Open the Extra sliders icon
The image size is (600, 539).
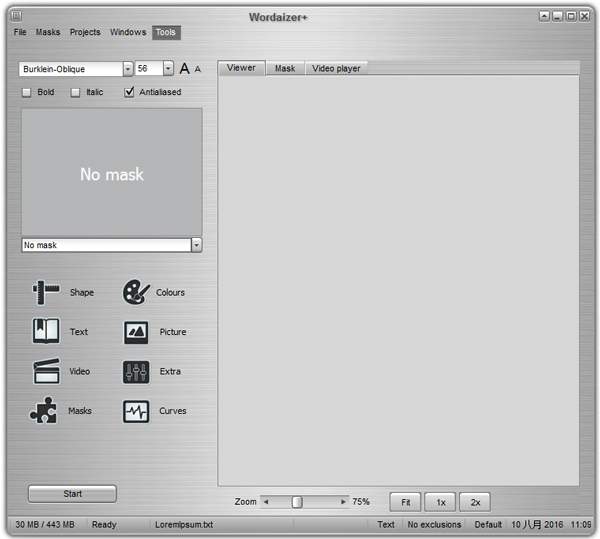pyautogui.click(x=136, y=371)
